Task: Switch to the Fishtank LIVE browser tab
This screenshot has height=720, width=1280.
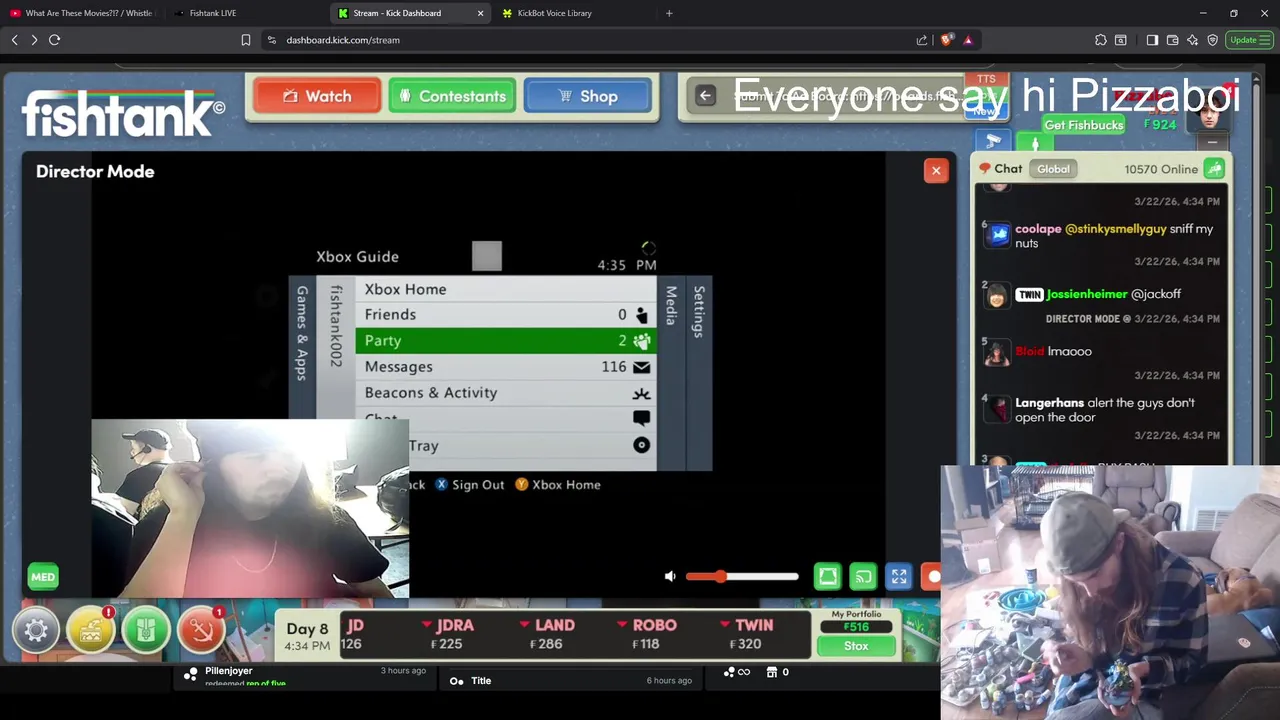Action: [x=212, y=13]
